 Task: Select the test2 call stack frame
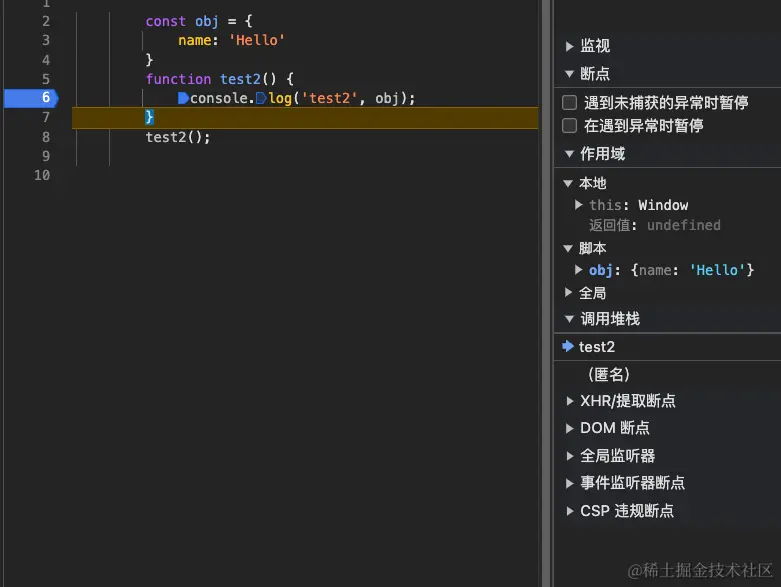coord(667,347)
